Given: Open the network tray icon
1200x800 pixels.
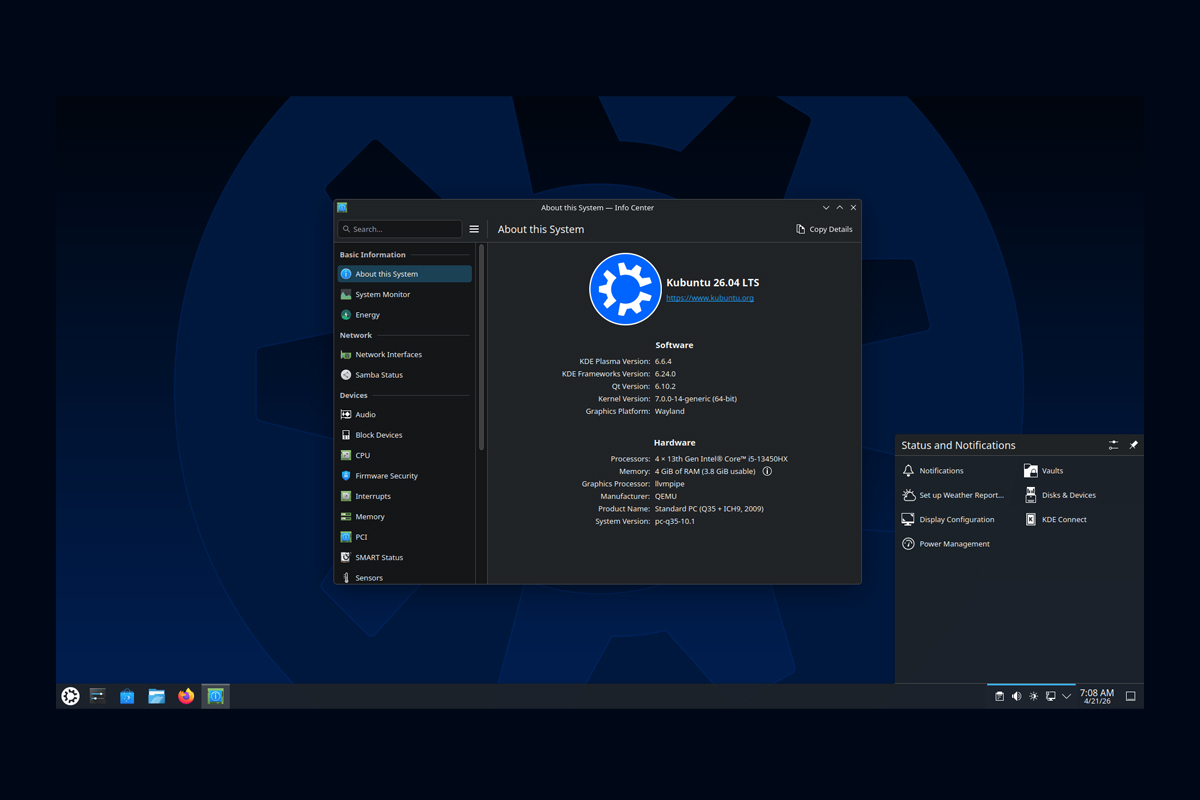Looking at the screenshot, I should tap(1050, 696).
